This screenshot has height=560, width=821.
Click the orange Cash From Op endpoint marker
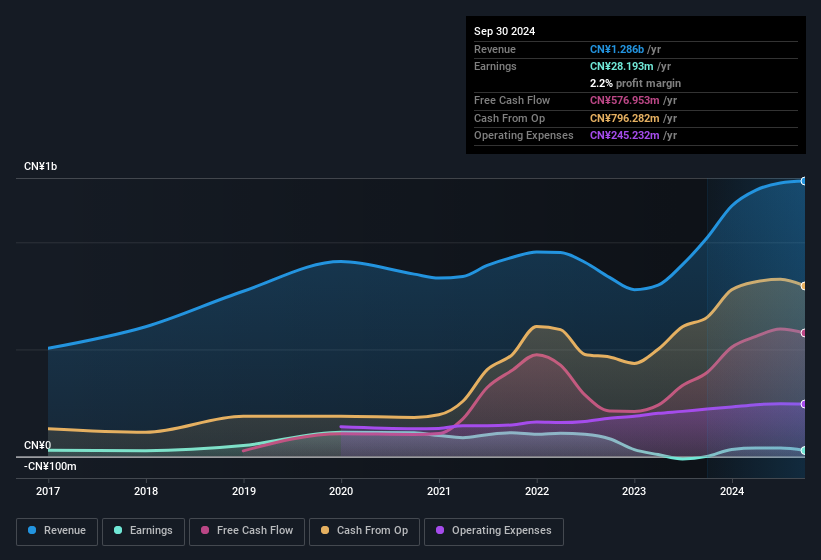[804, 286]
